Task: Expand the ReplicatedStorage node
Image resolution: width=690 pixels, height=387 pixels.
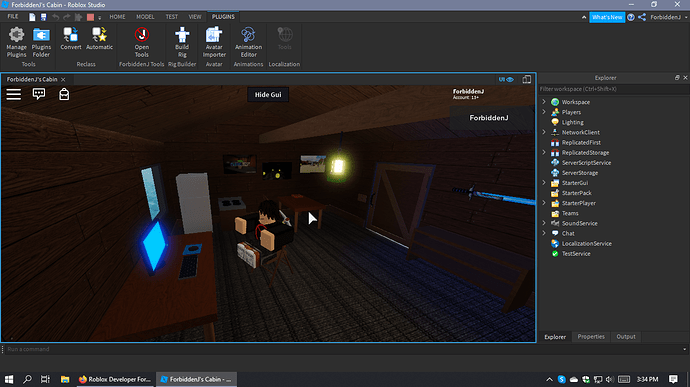Action: coord(544,152)
